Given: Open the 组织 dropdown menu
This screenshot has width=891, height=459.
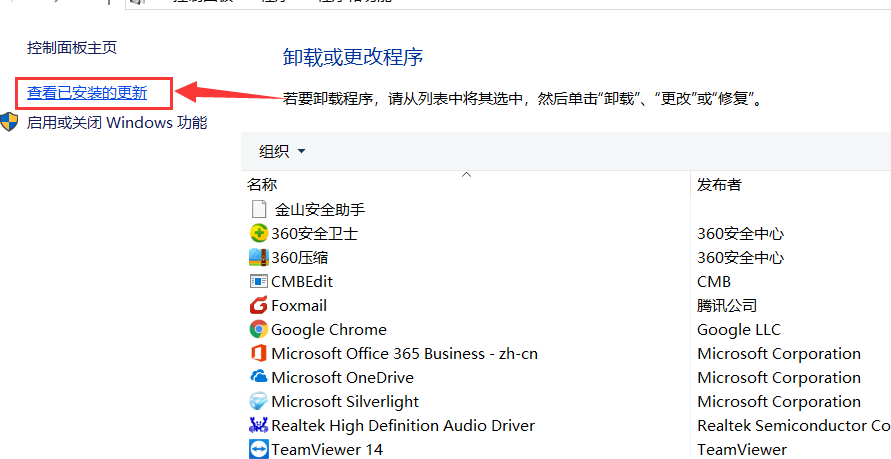Looking at the screenshot, I should [282, 151].
